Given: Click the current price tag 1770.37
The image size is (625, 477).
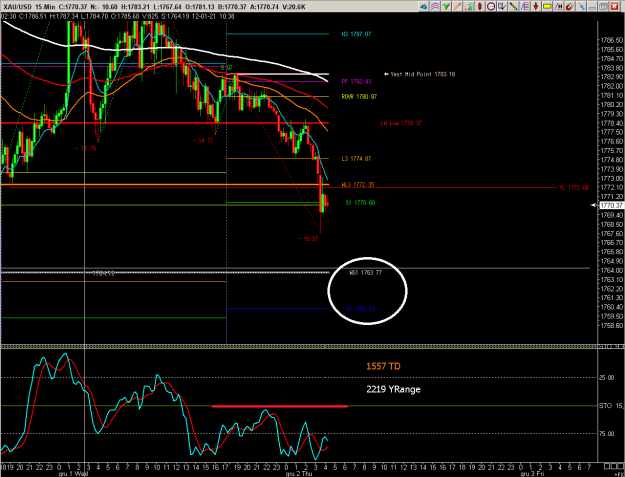Looking at the screenshot, I should coord(611,205).
